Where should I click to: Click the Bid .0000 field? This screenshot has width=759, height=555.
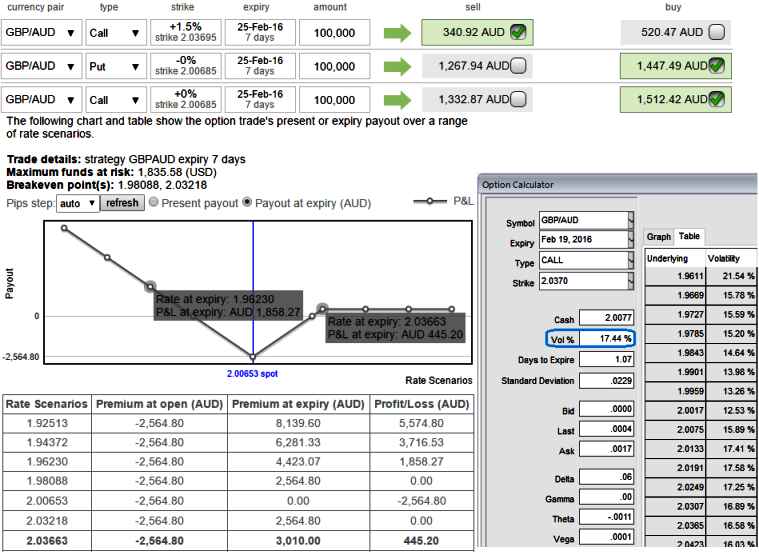[x=607, y=409]
